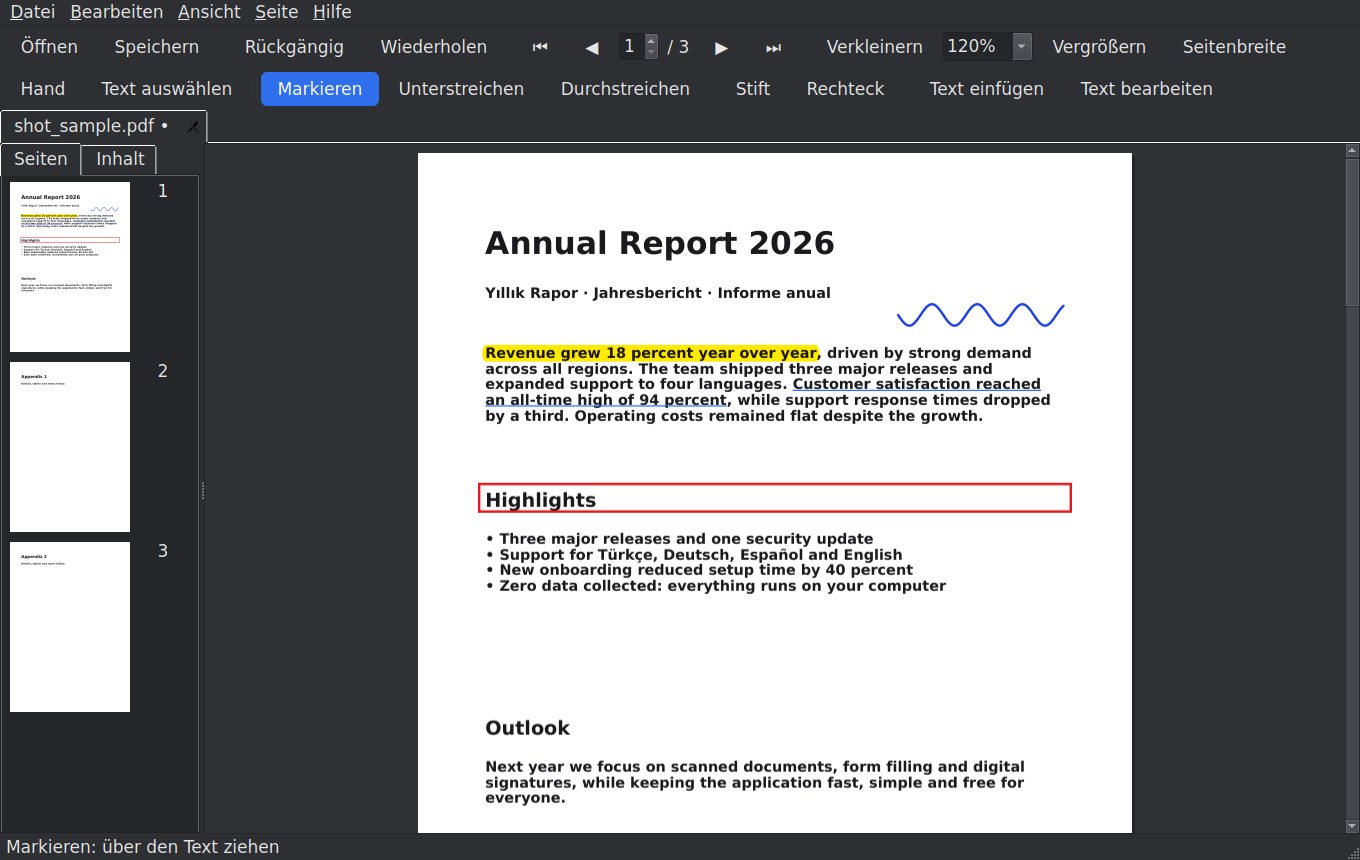Click the vertical scrollbar down arrow
Image resolution: width=1360 pixels, height=860 pixels.
pos(1352,825)
